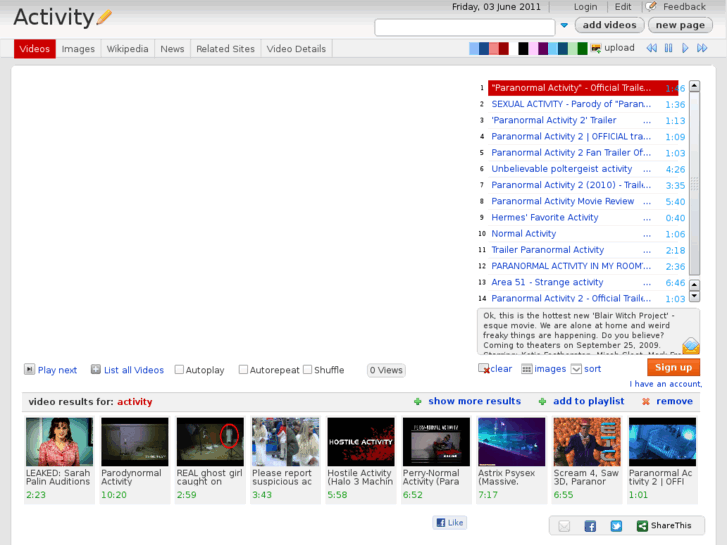Viewport: 727px width, 545px height.
Task: Share by email using the bottom envelope icon
Action: pyautogui.click(x=564, y=526)
